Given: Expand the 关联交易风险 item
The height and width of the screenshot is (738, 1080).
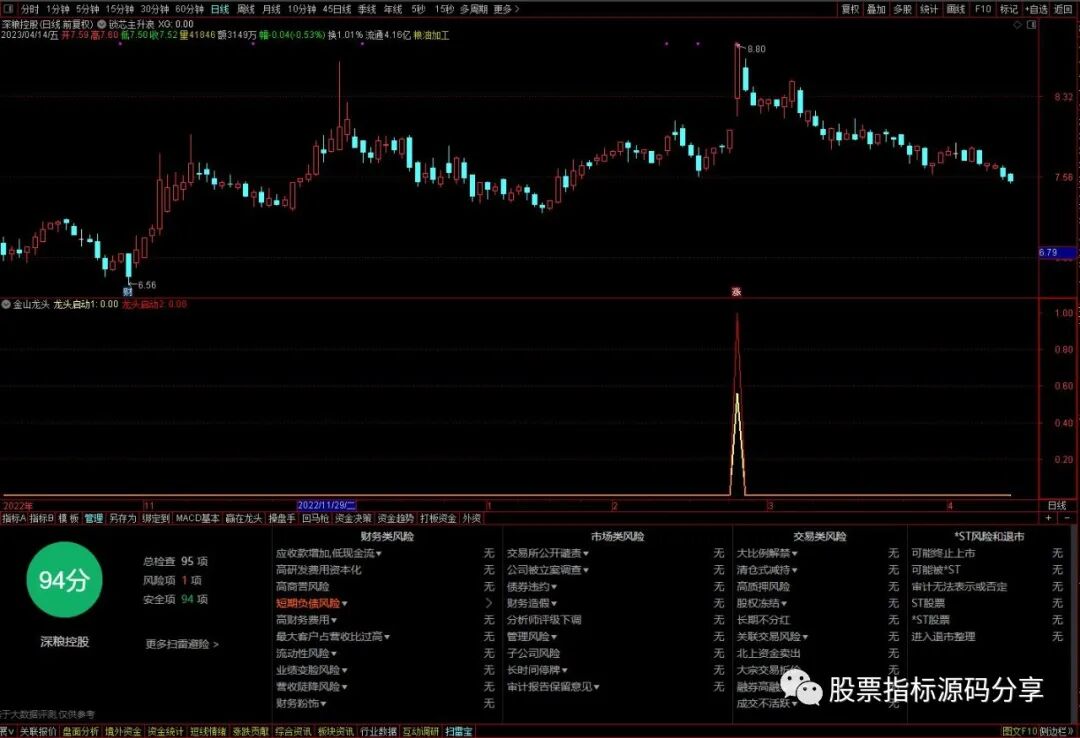Looking at the screenshot, I should click(x=772, y=637).
